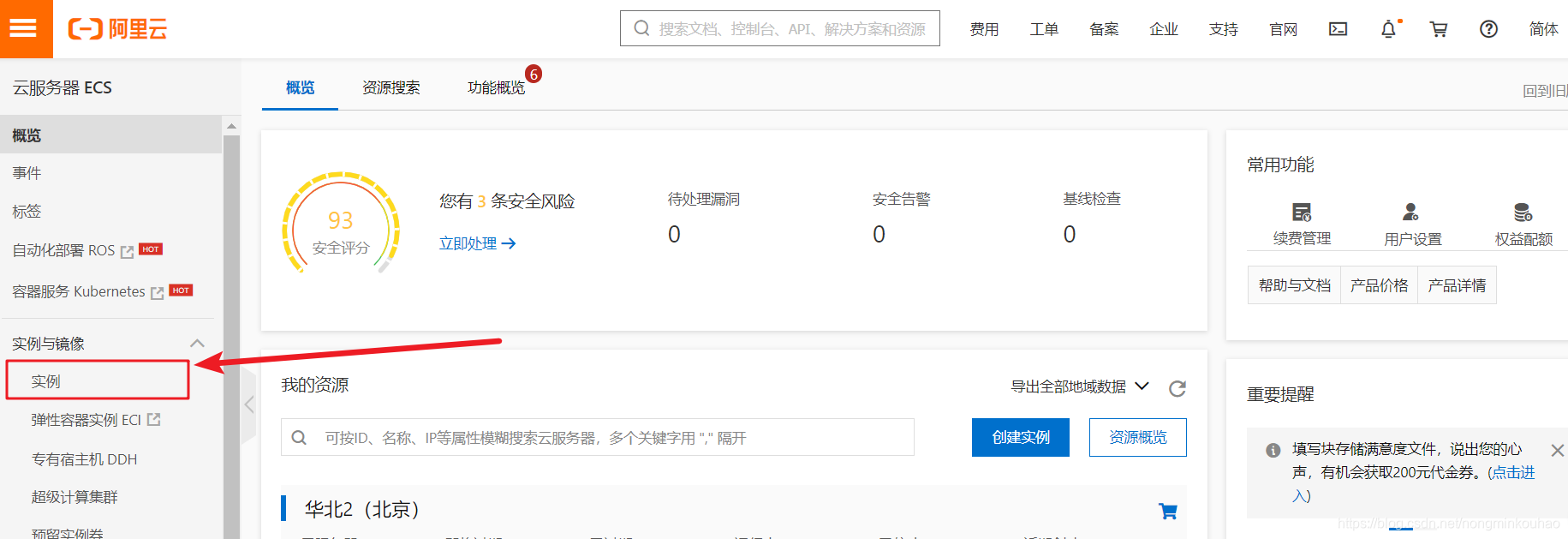Click the info icon in the reminder notice

tap(1273, 450)
